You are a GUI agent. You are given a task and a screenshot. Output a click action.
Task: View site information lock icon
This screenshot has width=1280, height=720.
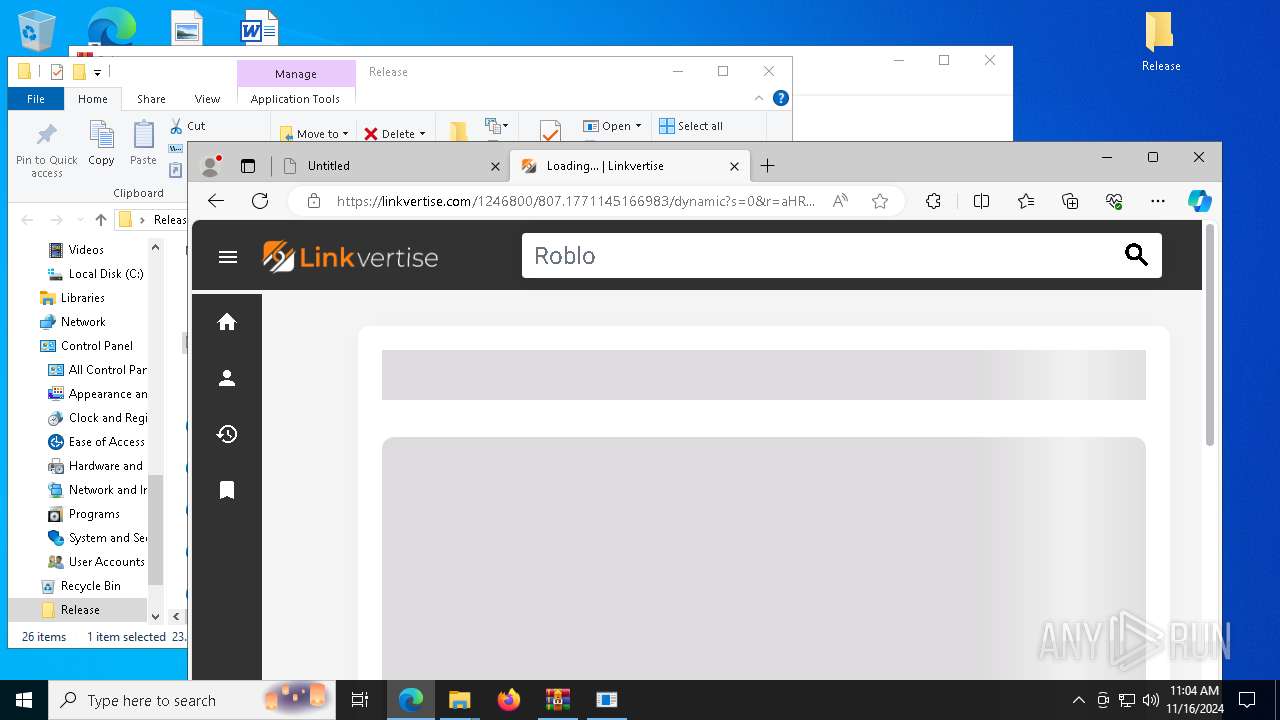pos(314,201)
